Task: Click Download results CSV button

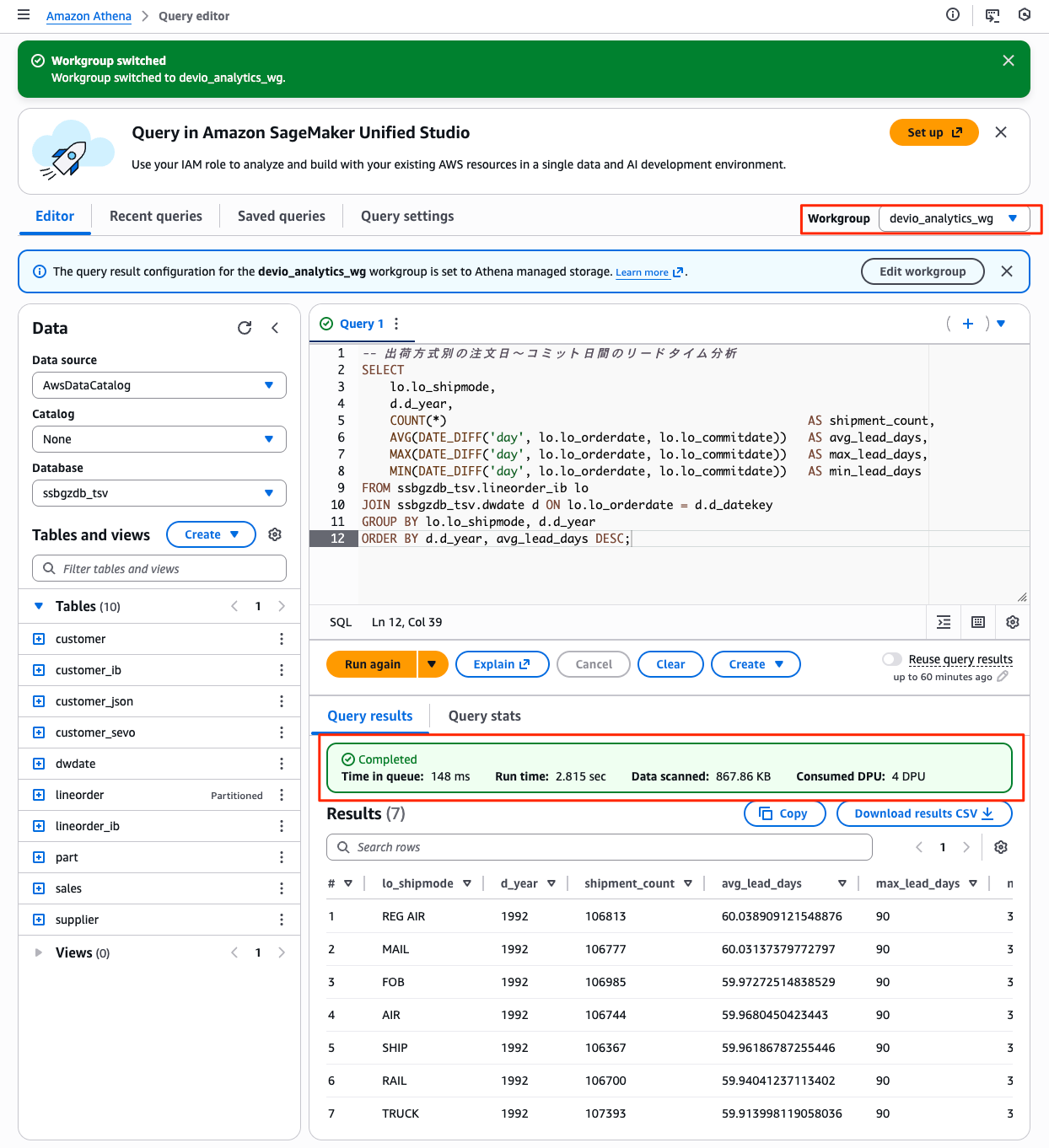Action: click(x=923, y=813)
